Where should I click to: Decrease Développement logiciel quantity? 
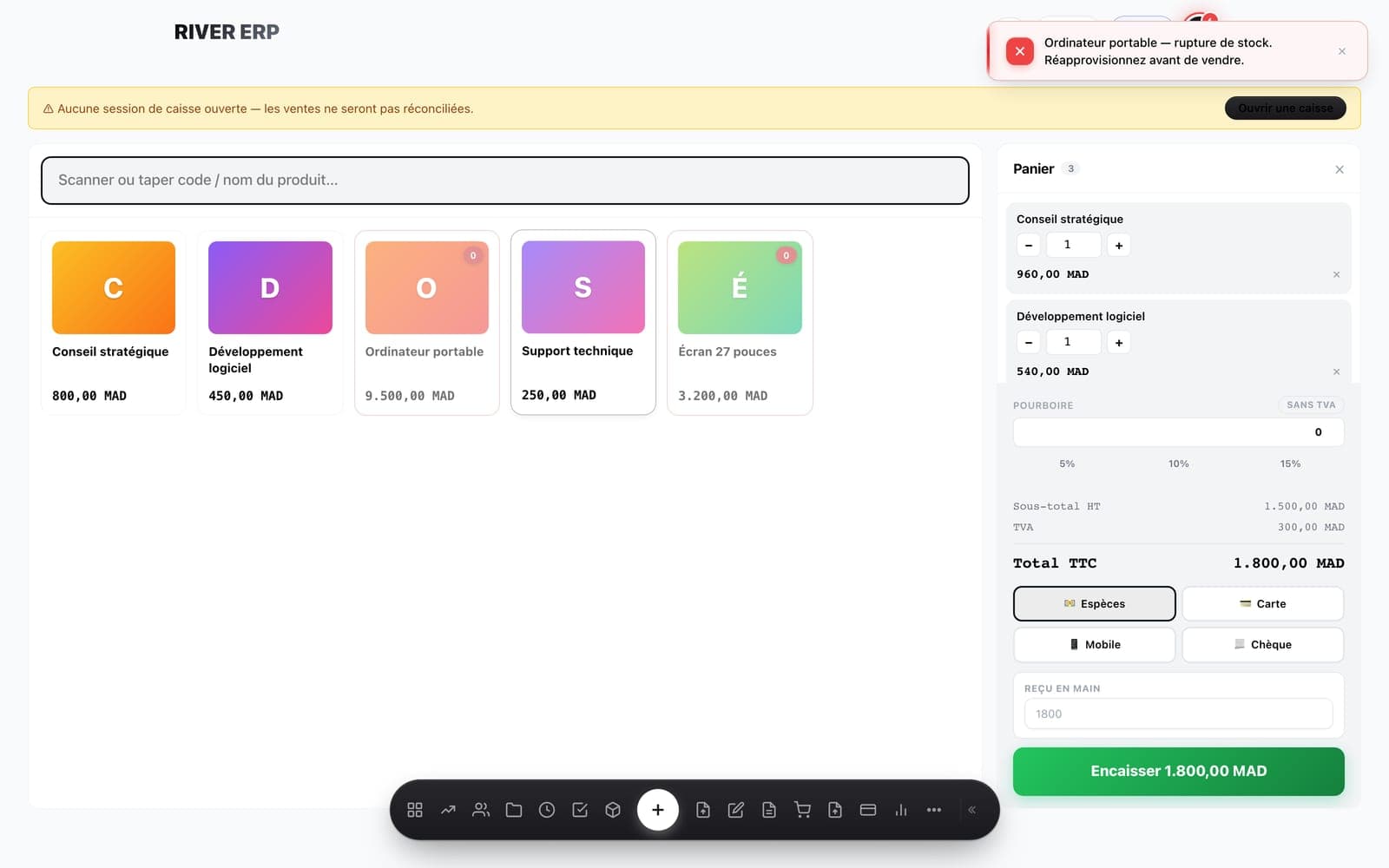pyautogui.click(x=1029, y=343)
